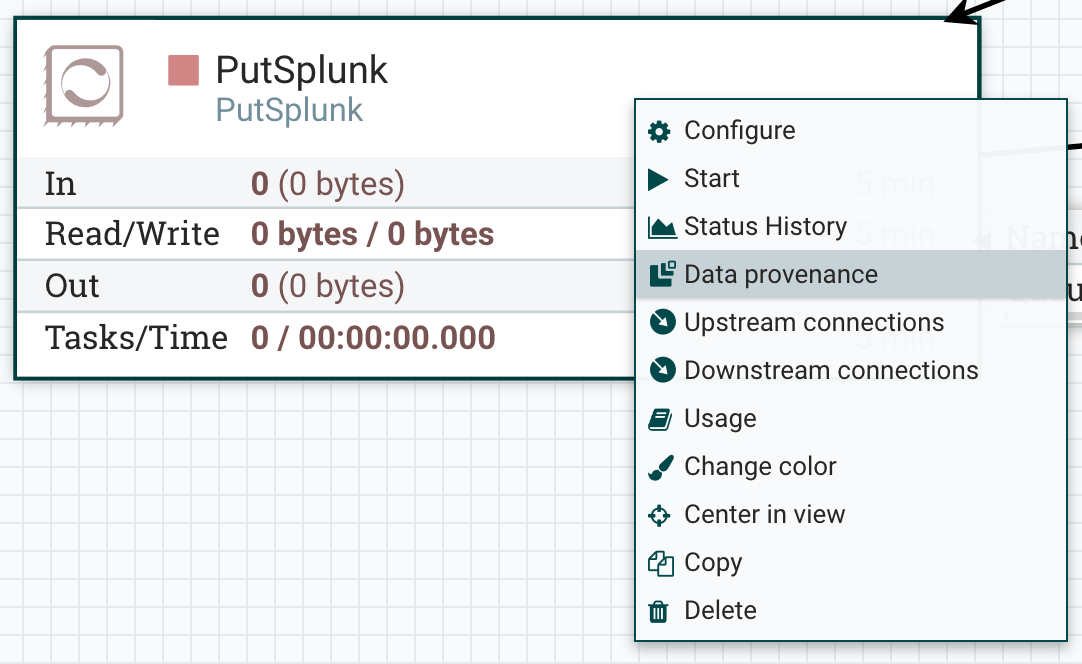Screen dimensions: 1082x664
Task: Click the Data provenance icon
Action: 662,275
